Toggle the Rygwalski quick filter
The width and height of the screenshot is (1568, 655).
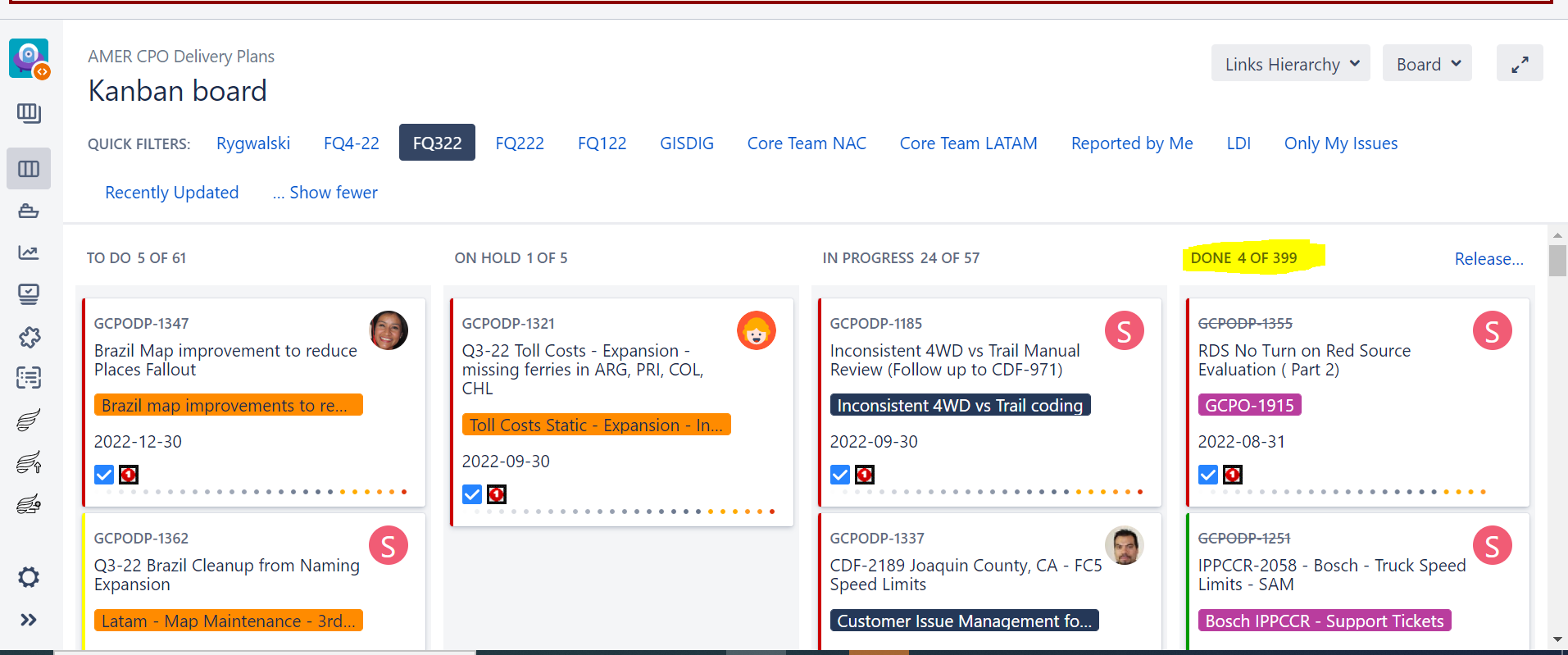coord(253,143)
